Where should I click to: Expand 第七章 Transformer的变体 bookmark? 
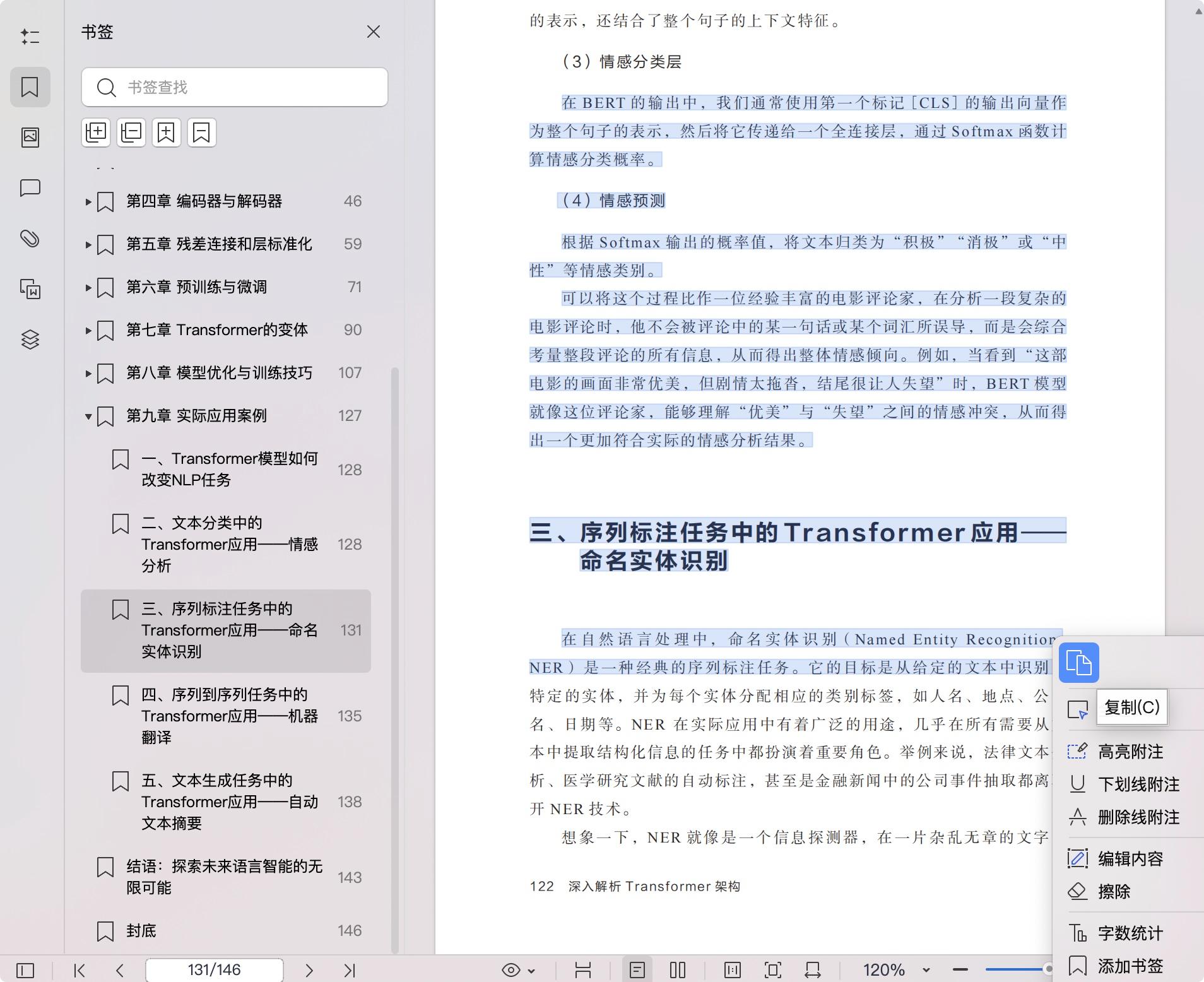click(88, 331)
